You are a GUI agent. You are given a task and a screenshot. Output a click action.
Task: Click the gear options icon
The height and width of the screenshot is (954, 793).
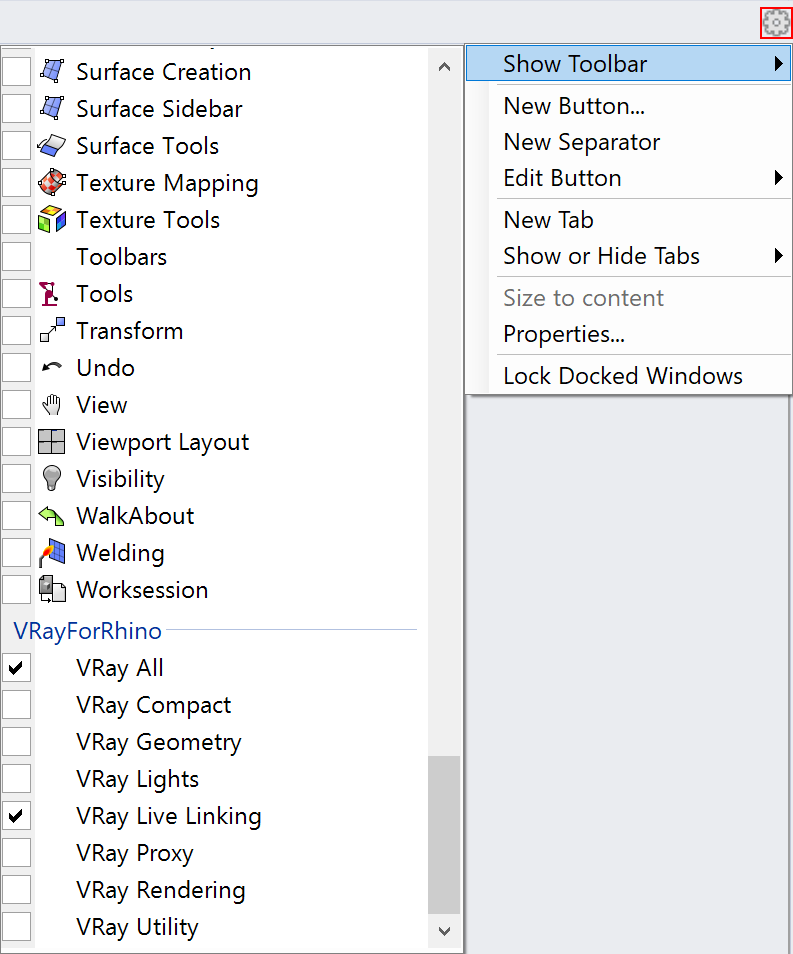(776, 23)
